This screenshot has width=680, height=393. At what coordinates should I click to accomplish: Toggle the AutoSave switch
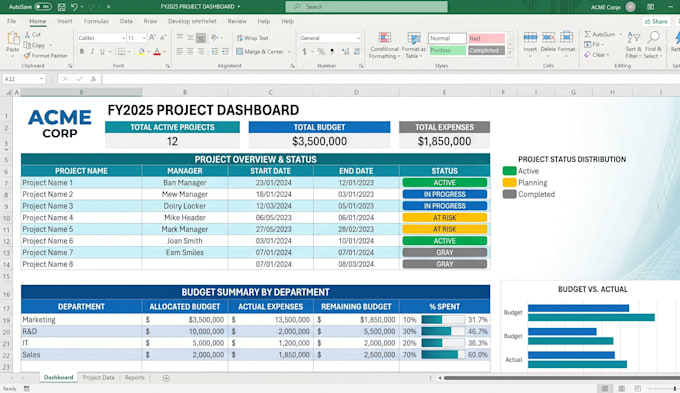tap(43, 7)
